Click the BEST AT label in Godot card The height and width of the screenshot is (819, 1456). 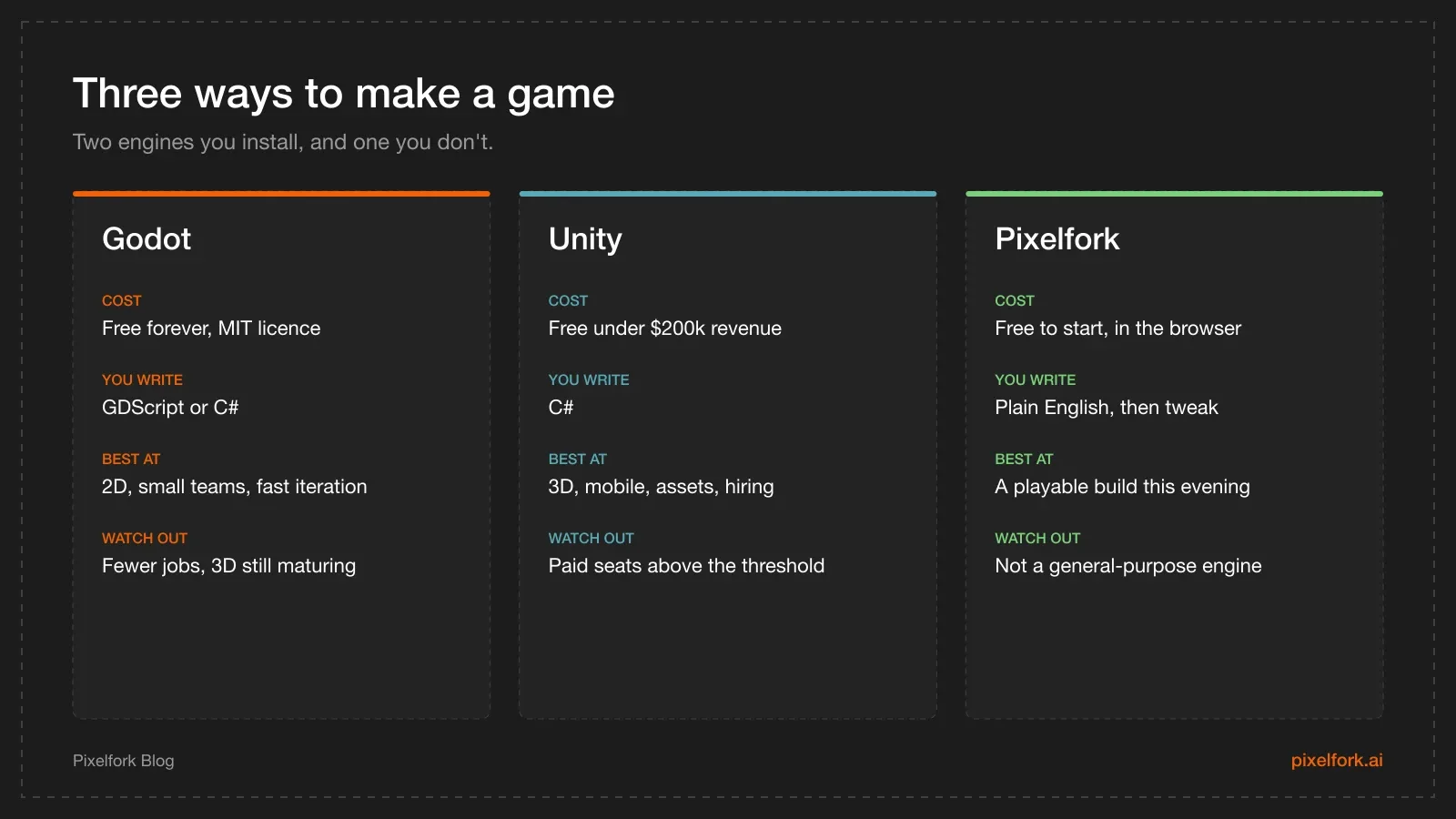tap(131, 460)
